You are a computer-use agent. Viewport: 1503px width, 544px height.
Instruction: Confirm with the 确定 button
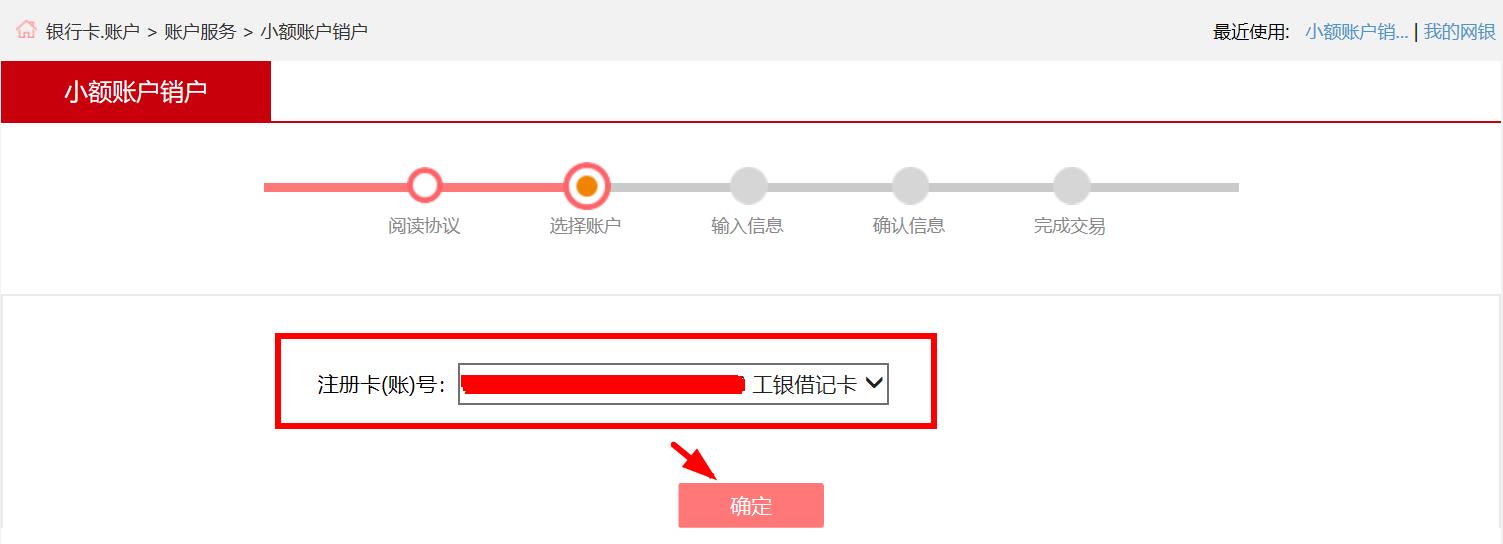(751, 505)
